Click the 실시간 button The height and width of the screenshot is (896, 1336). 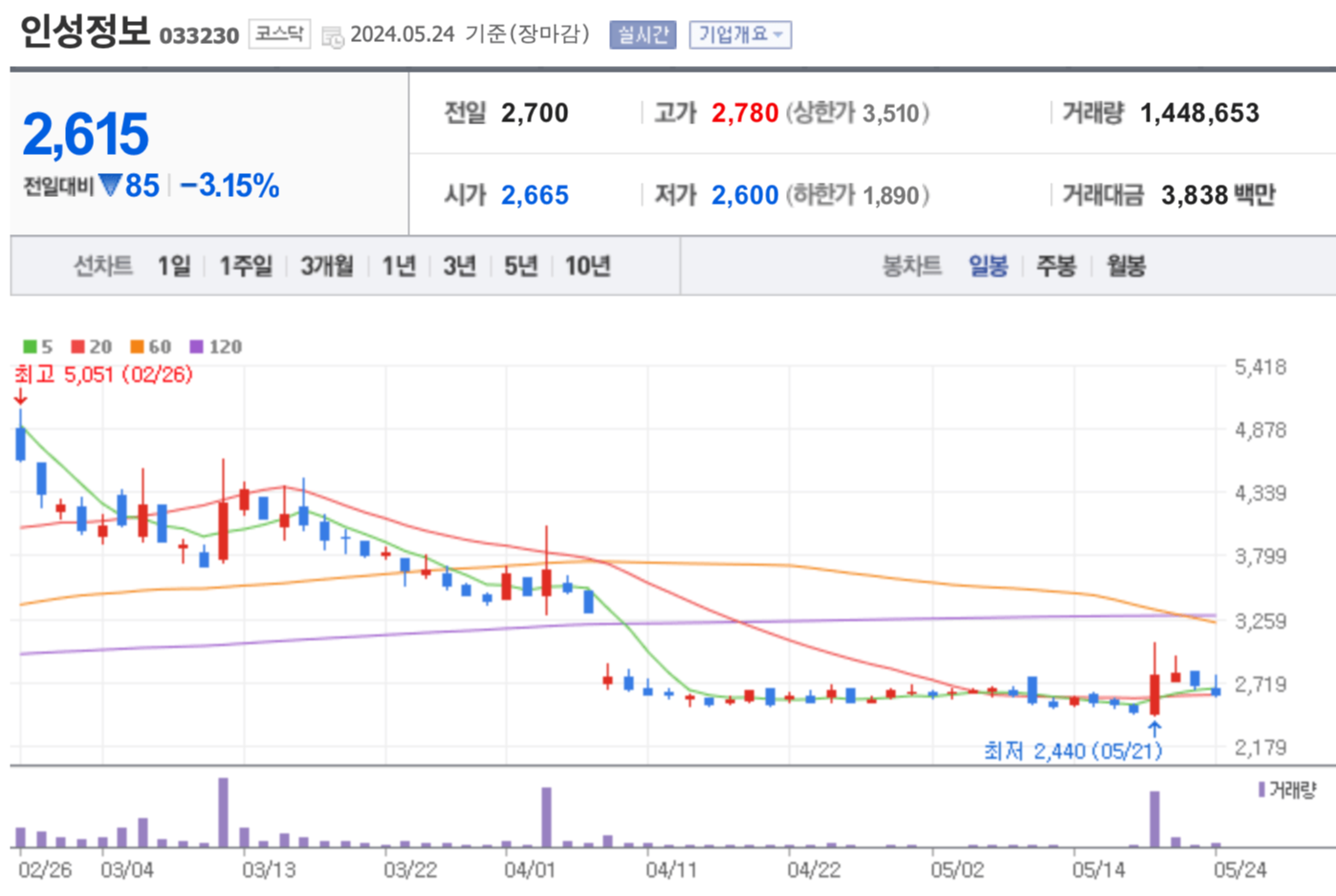(x=643, y=35)
